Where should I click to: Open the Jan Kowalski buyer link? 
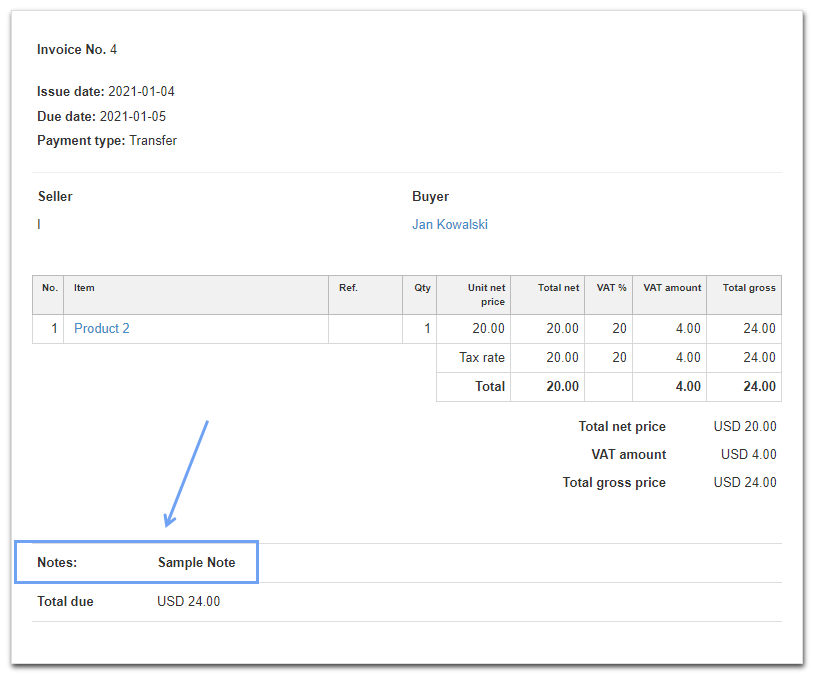point(449,225)
